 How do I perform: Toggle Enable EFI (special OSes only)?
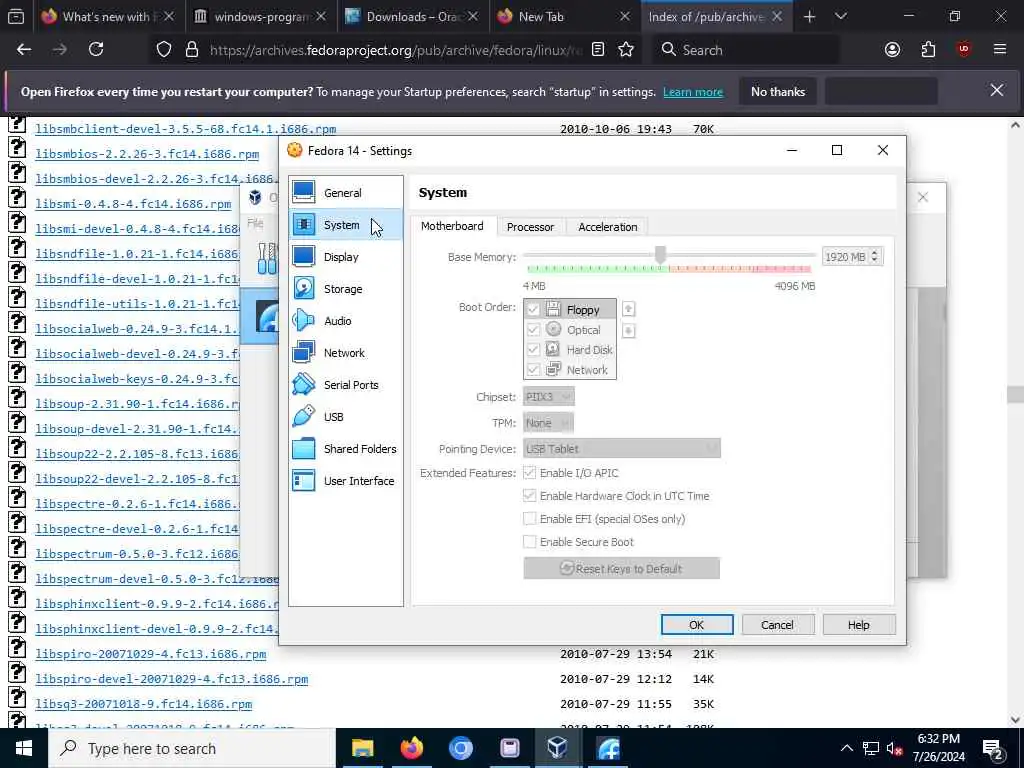coord(530,519)
